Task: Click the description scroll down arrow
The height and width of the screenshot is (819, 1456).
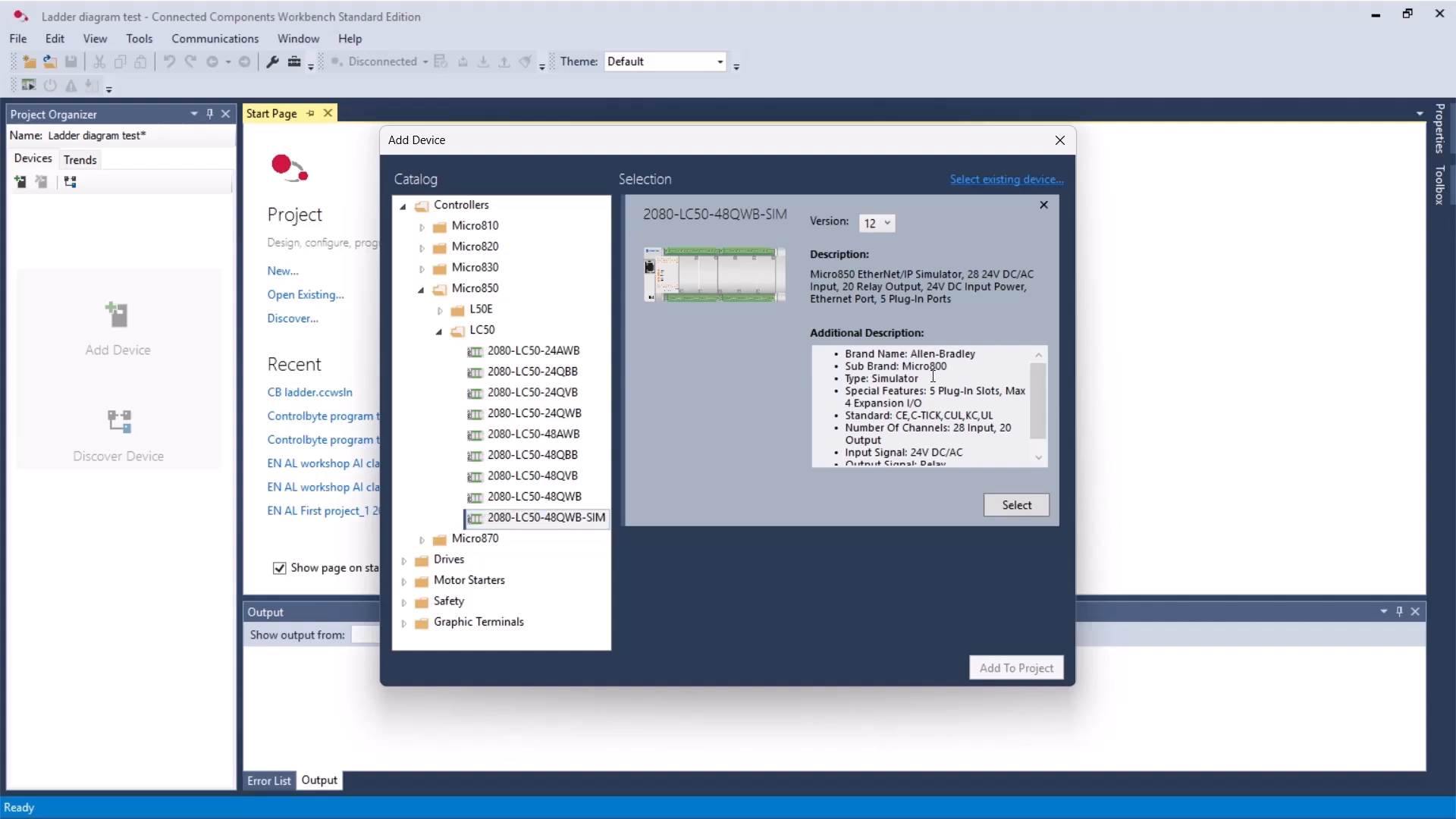Action: coord(1038,457)
